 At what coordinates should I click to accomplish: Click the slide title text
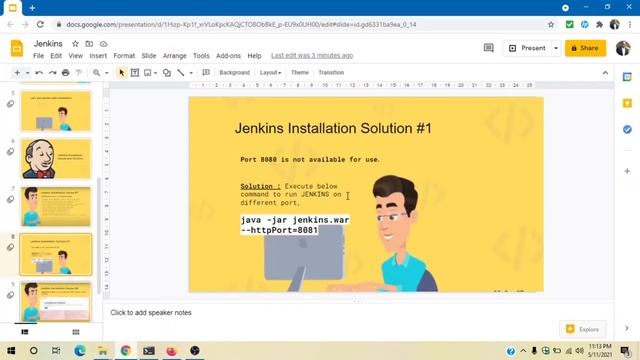click(333, 128)
